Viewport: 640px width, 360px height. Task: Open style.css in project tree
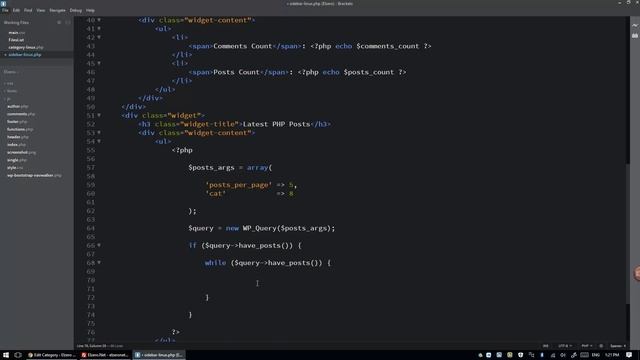click(15, 168)
